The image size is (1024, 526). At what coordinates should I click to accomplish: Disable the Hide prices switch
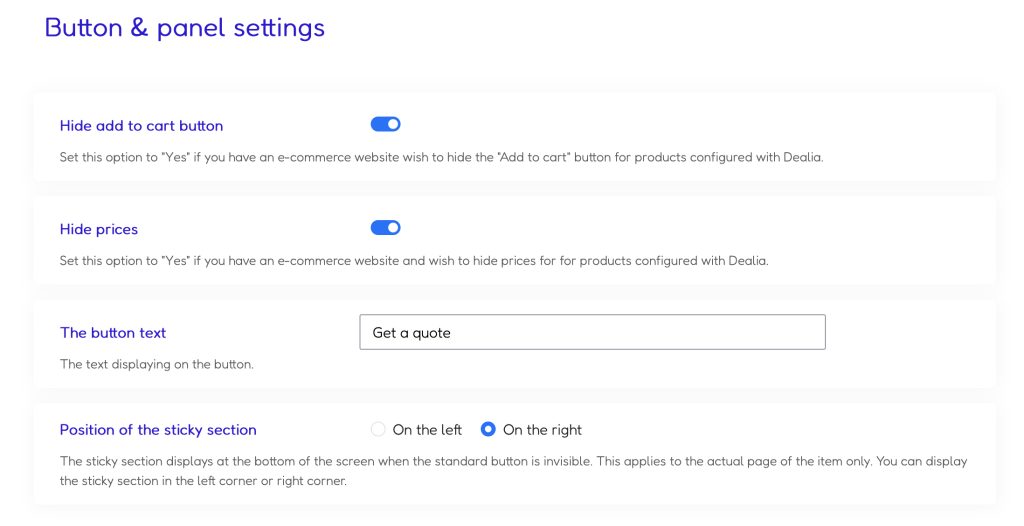tap(385, 227)
